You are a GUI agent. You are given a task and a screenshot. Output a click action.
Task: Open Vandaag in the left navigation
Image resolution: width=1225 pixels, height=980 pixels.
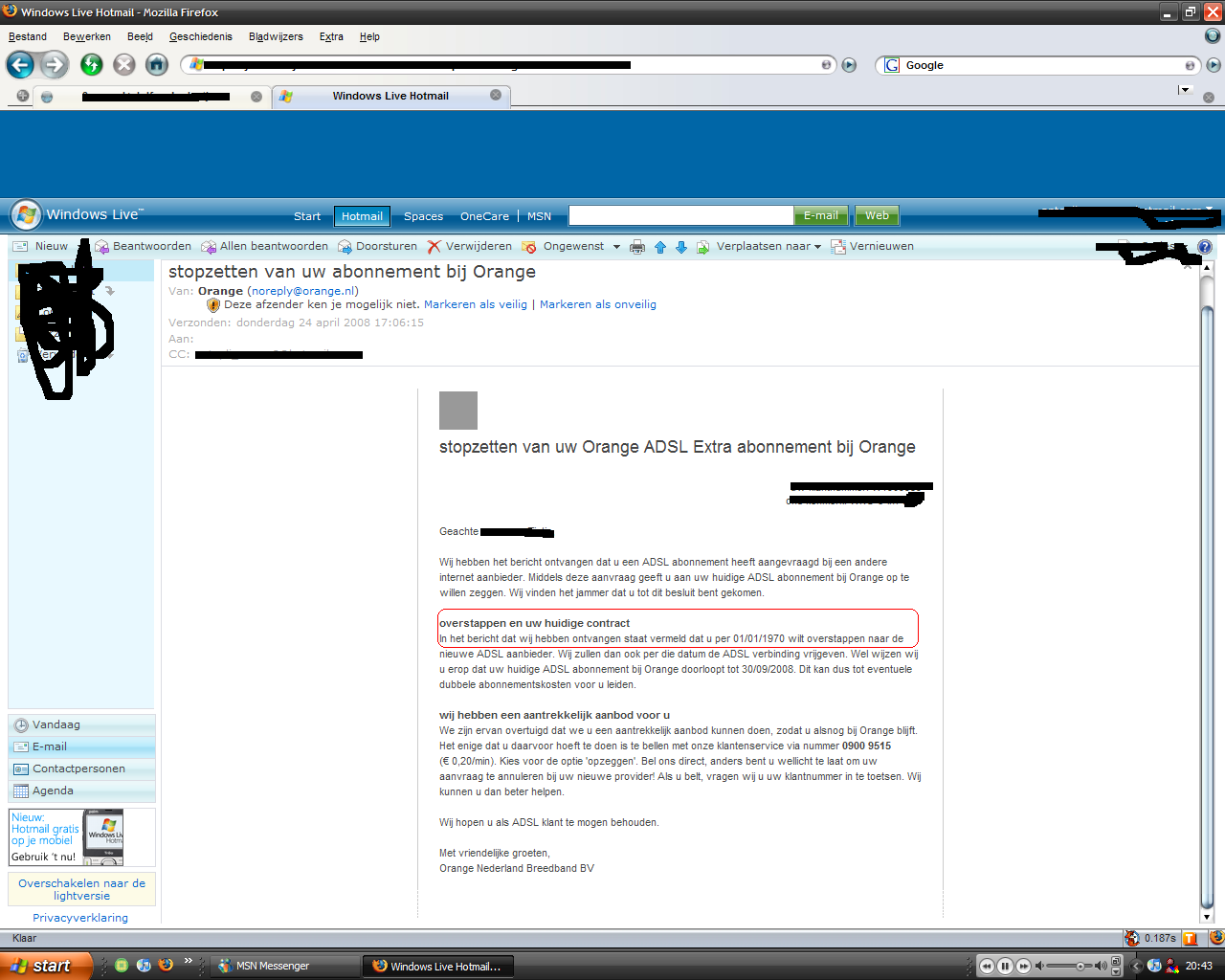(x=81, y=725)
